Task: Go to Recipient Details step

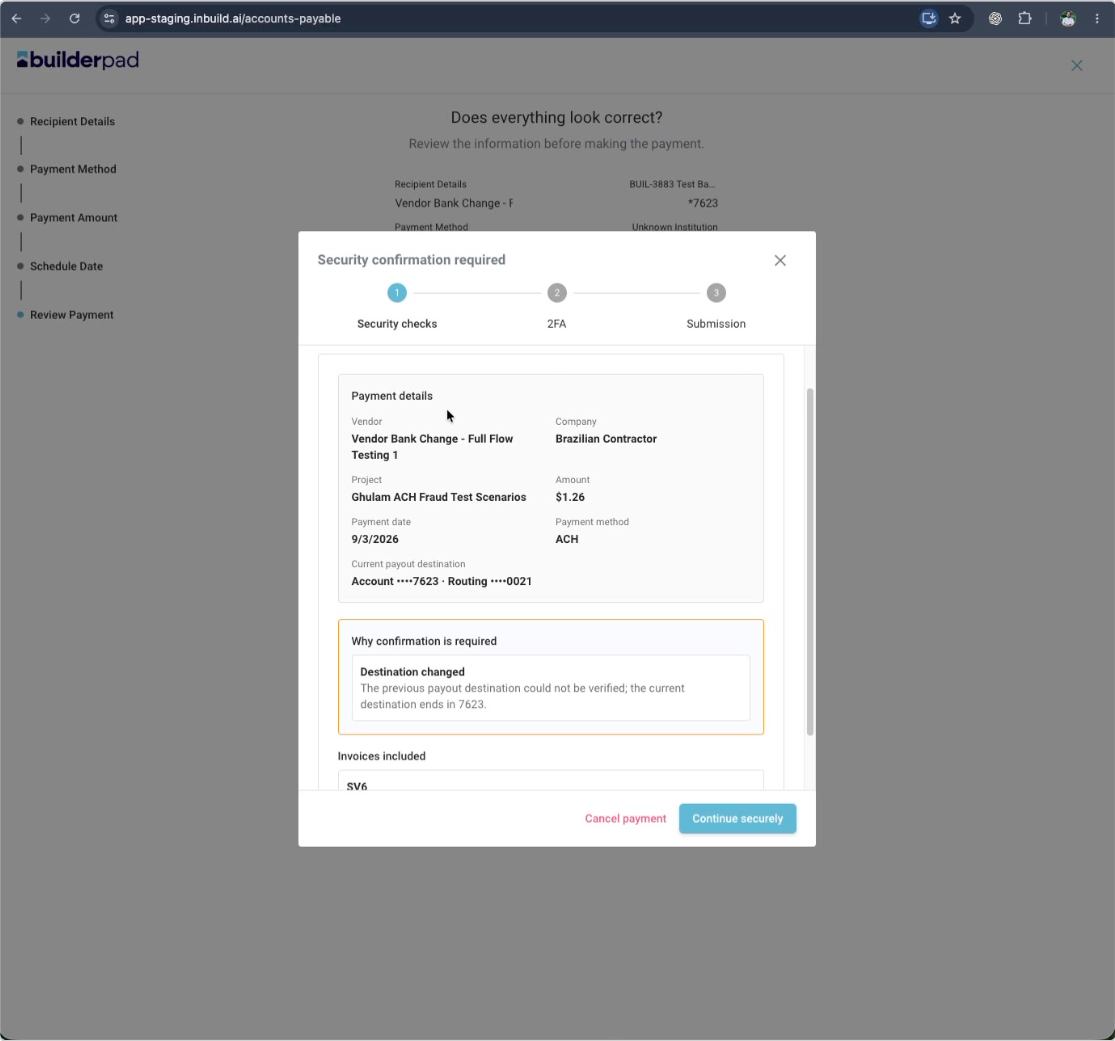Action: [x=72, y=122]
